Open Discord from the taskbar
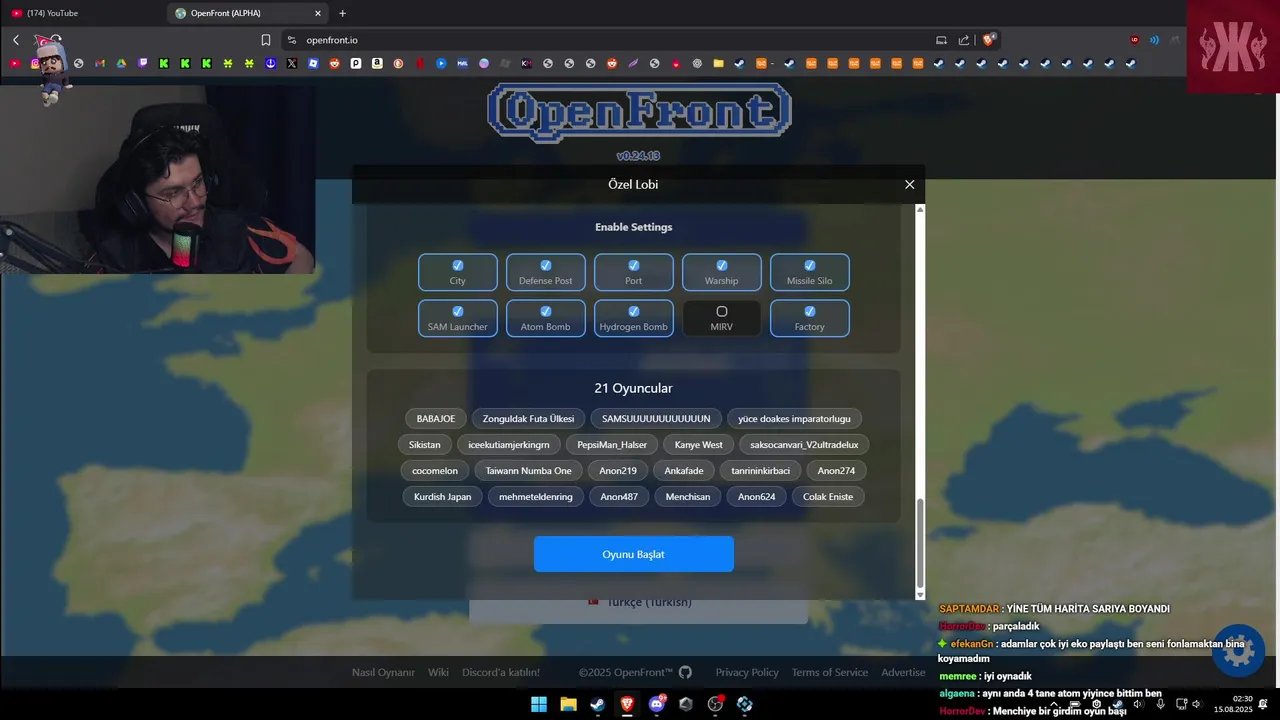Viewport: 1280px width, 720px height. pos(657,704)
